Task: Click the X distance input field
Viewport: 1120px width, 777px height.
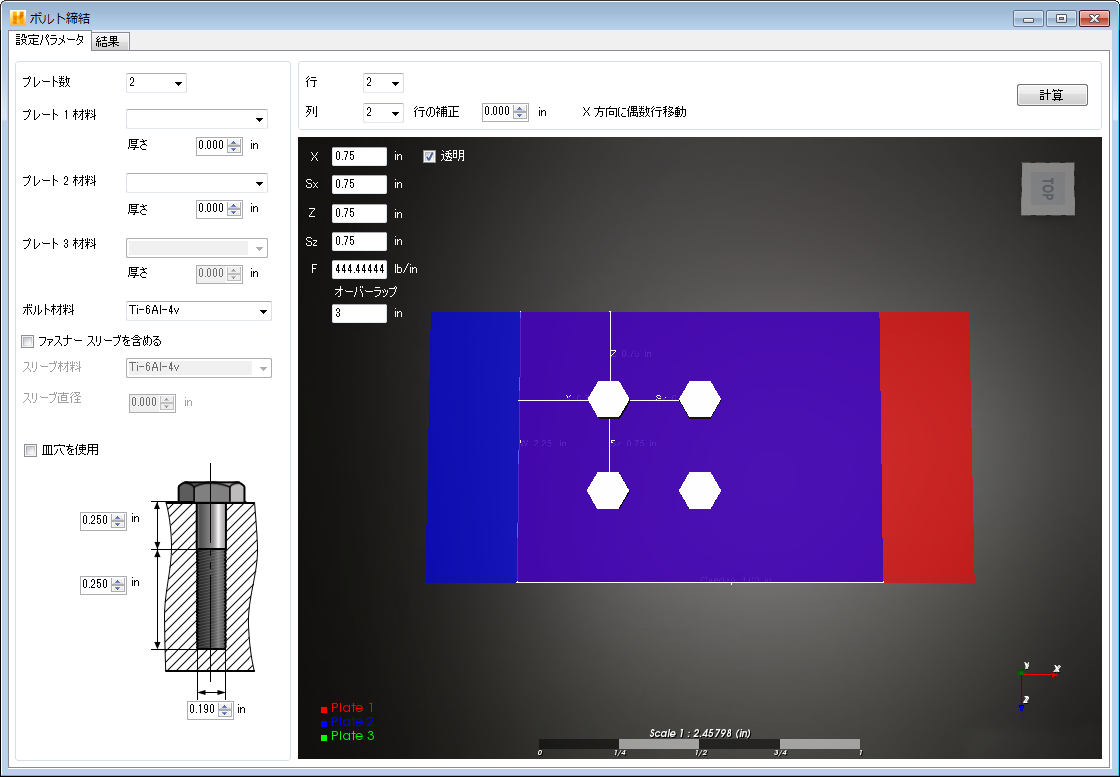Action: (x=359, y=156)
